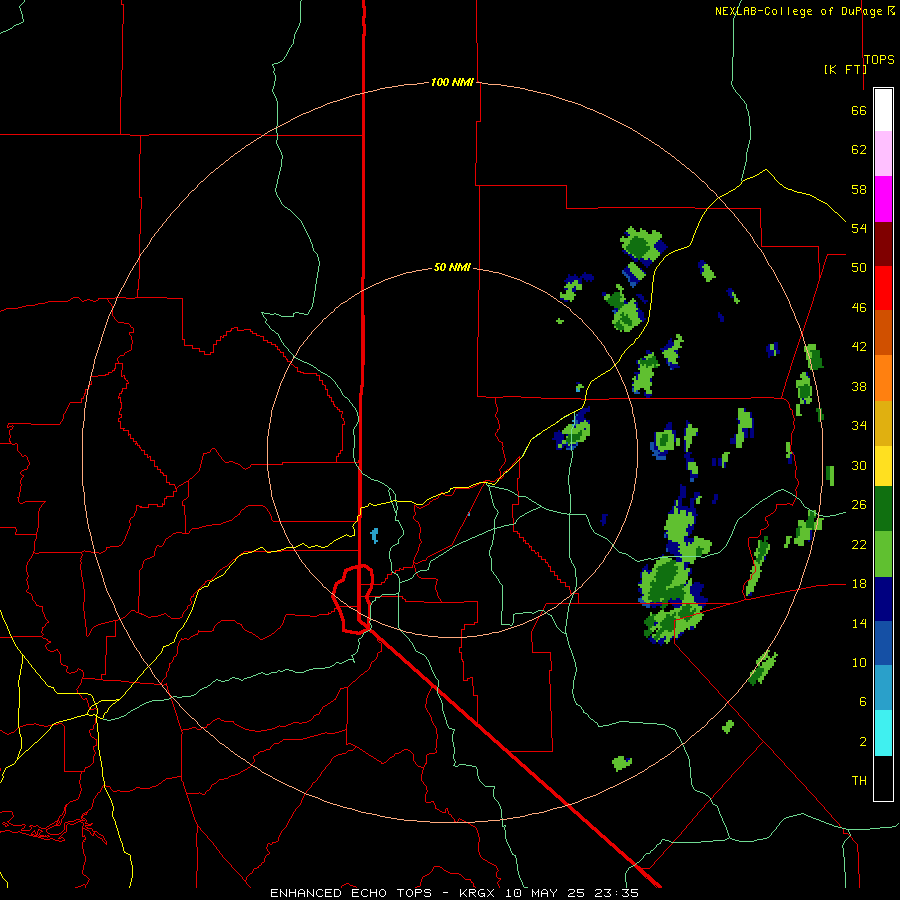Image resolution: width=900 pixels, height=900 pixels.
Task: Click the small light blue echo near radar site
Action: point(375,536)
